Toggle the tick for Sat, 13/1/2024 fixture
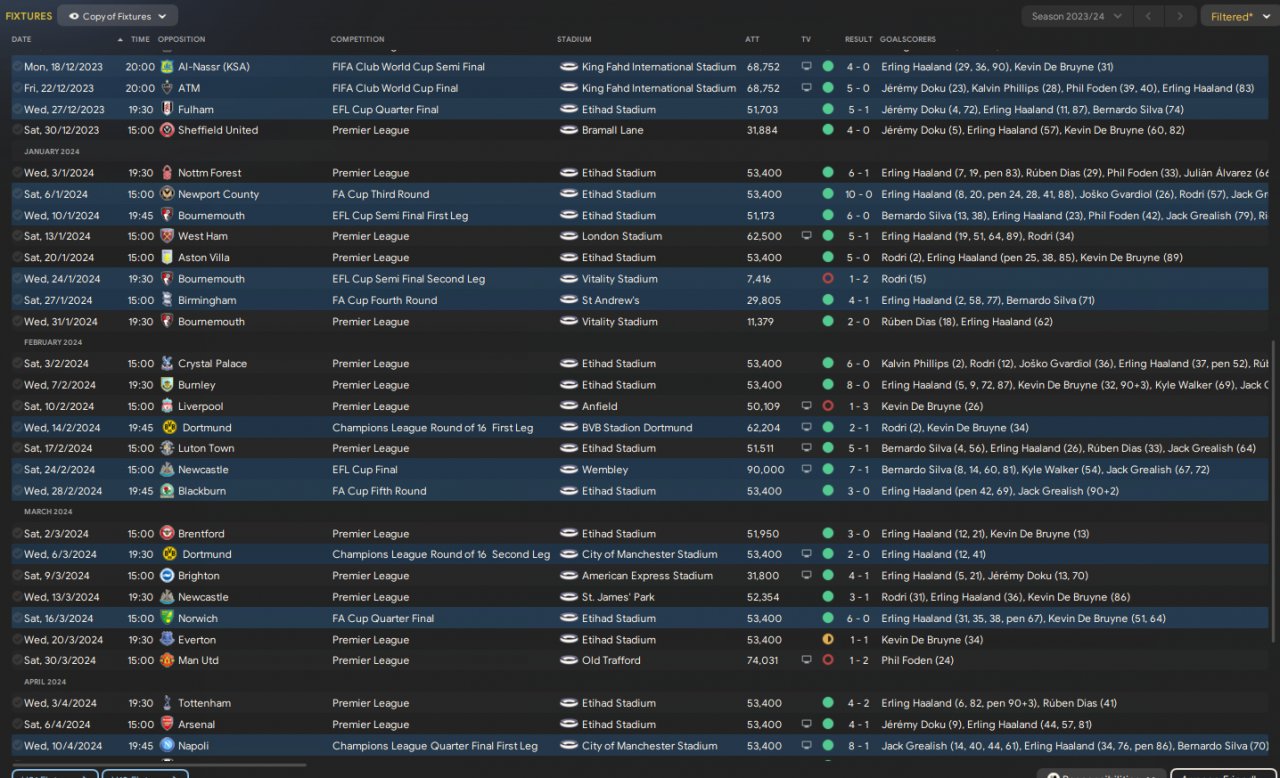The width and height of the screenshot is (1280, 778). pos(17,236)
